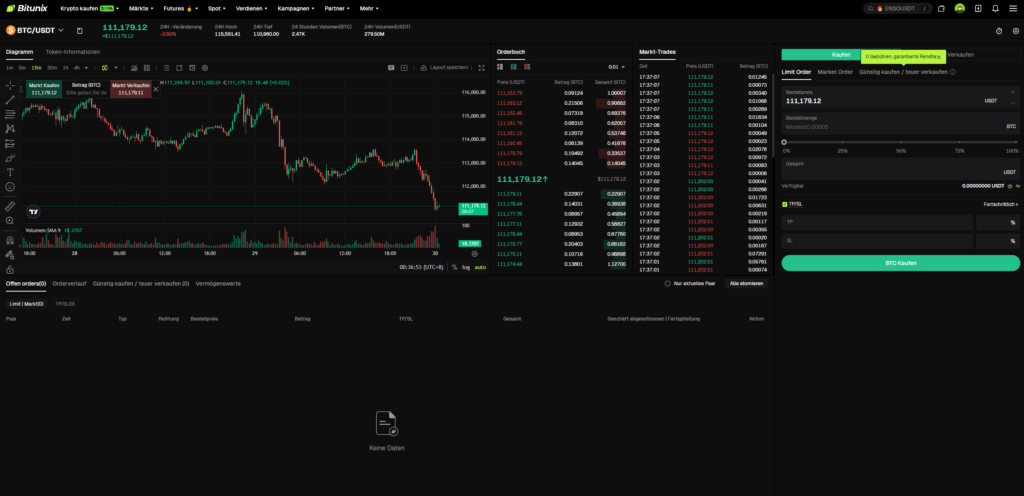Open the hamburger menu in header

(1013, 8)
